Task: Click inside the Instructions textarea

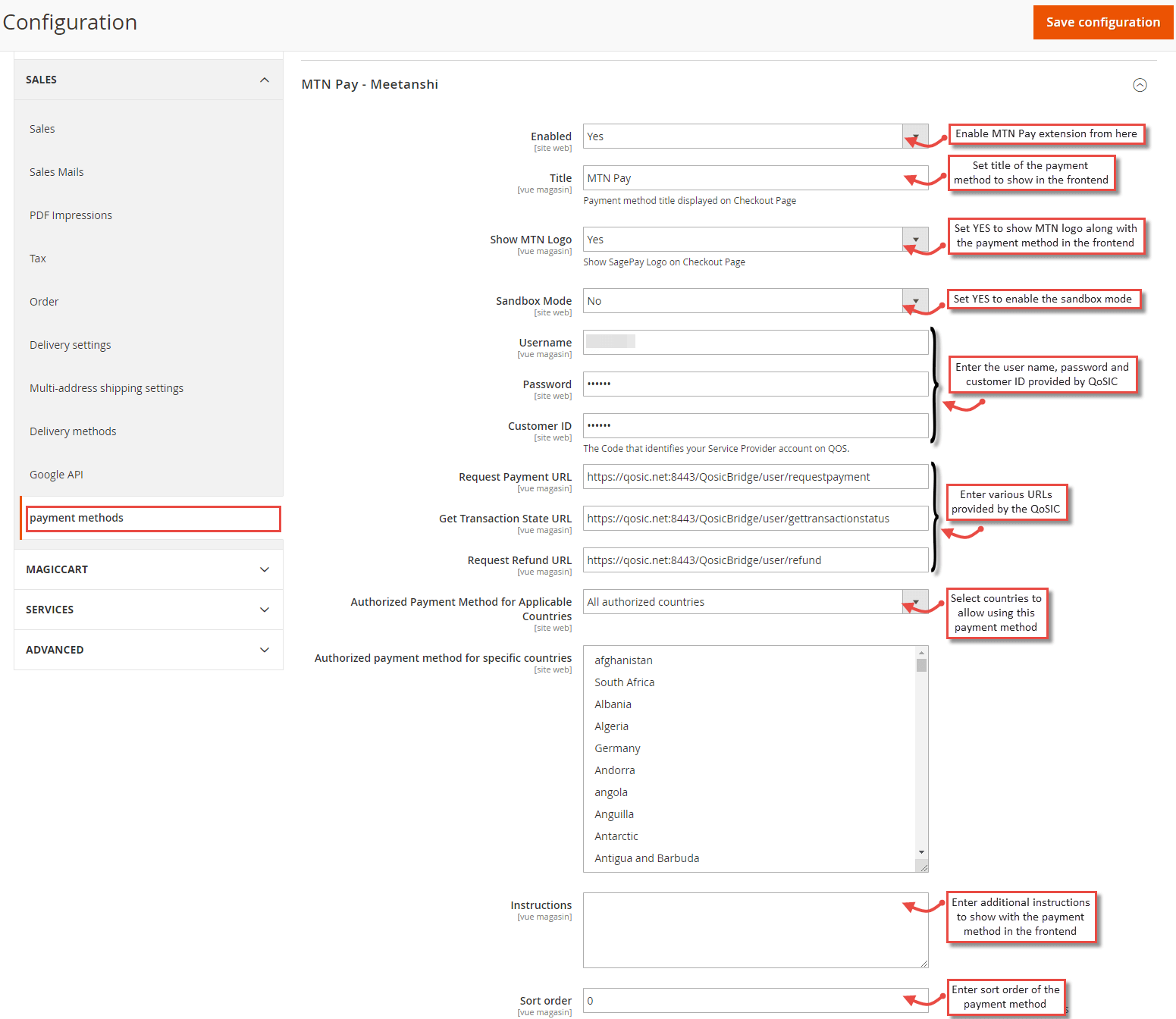Action: pyautogui.click(x=755, y=930)
